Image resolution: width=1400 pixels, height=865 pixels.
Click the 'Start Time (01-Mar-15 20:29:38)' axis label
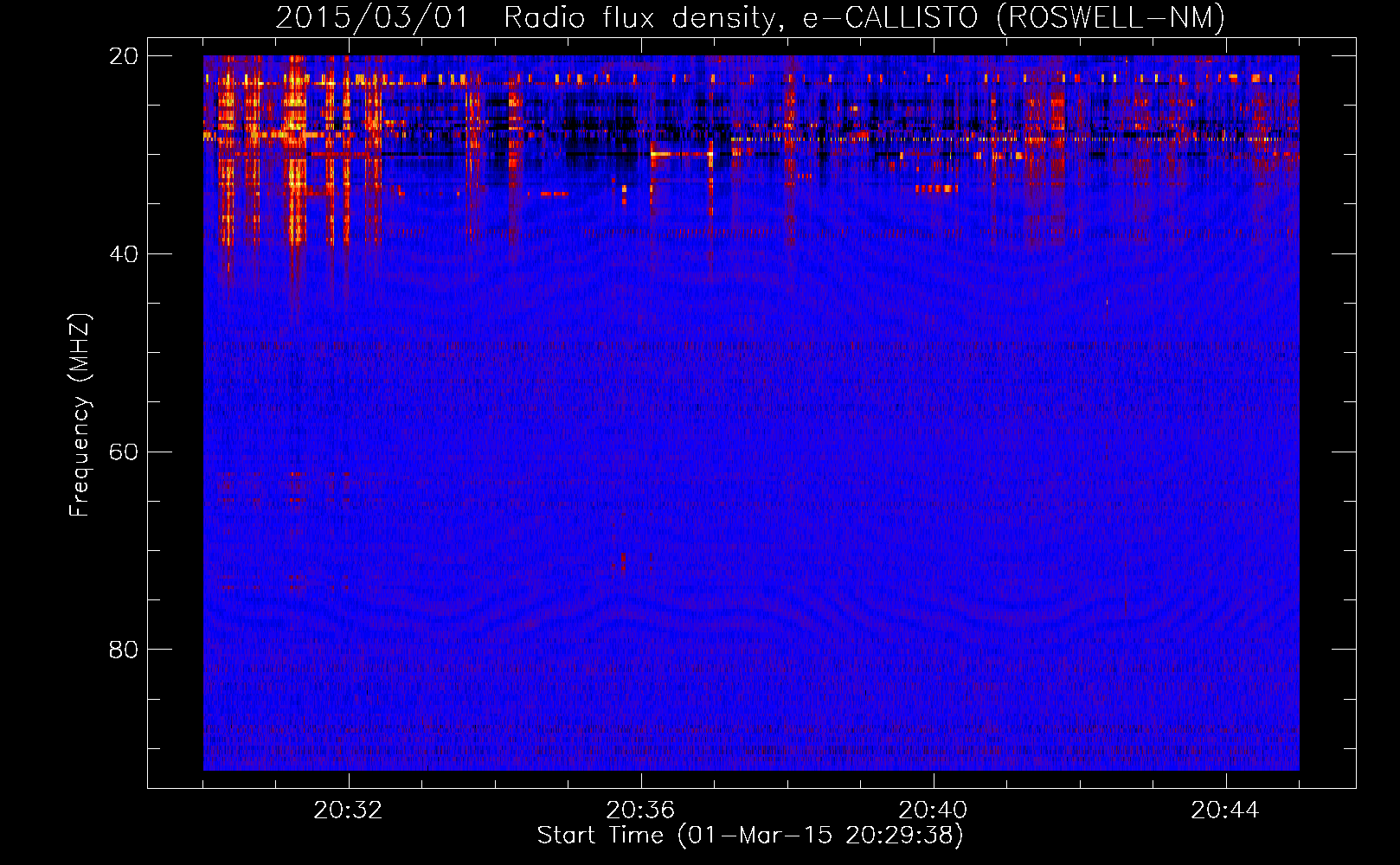coord(750,836)
